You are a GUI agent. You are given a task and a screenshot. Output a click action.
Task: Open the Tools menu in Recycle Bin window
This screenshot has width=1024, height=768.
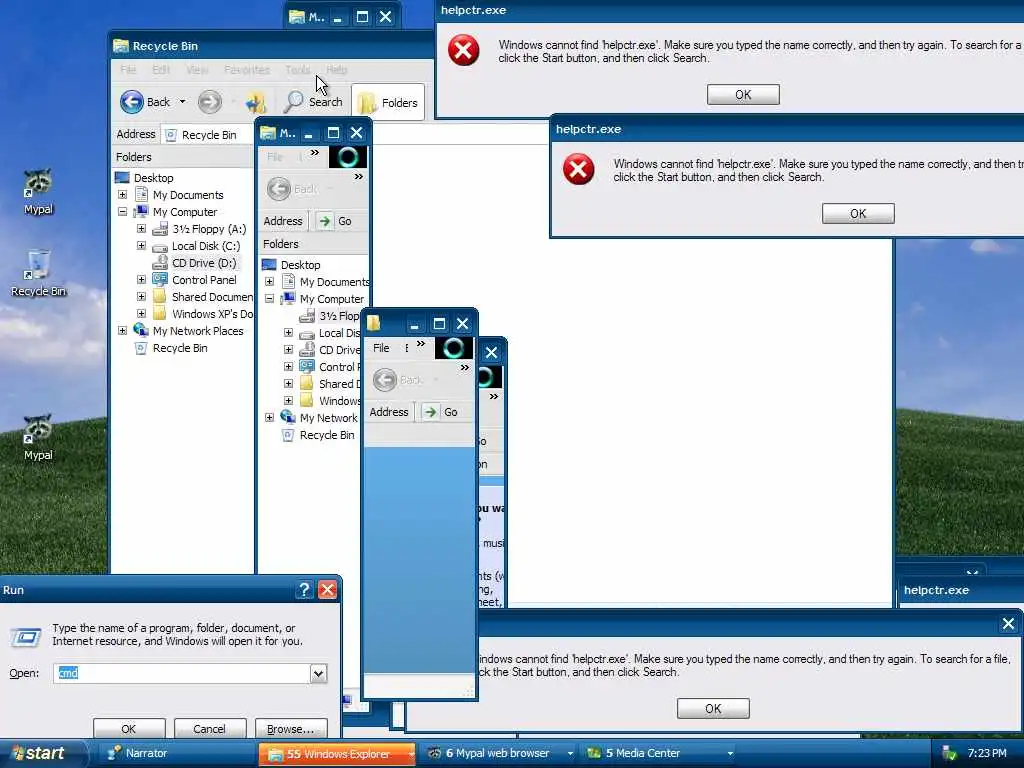298,69
